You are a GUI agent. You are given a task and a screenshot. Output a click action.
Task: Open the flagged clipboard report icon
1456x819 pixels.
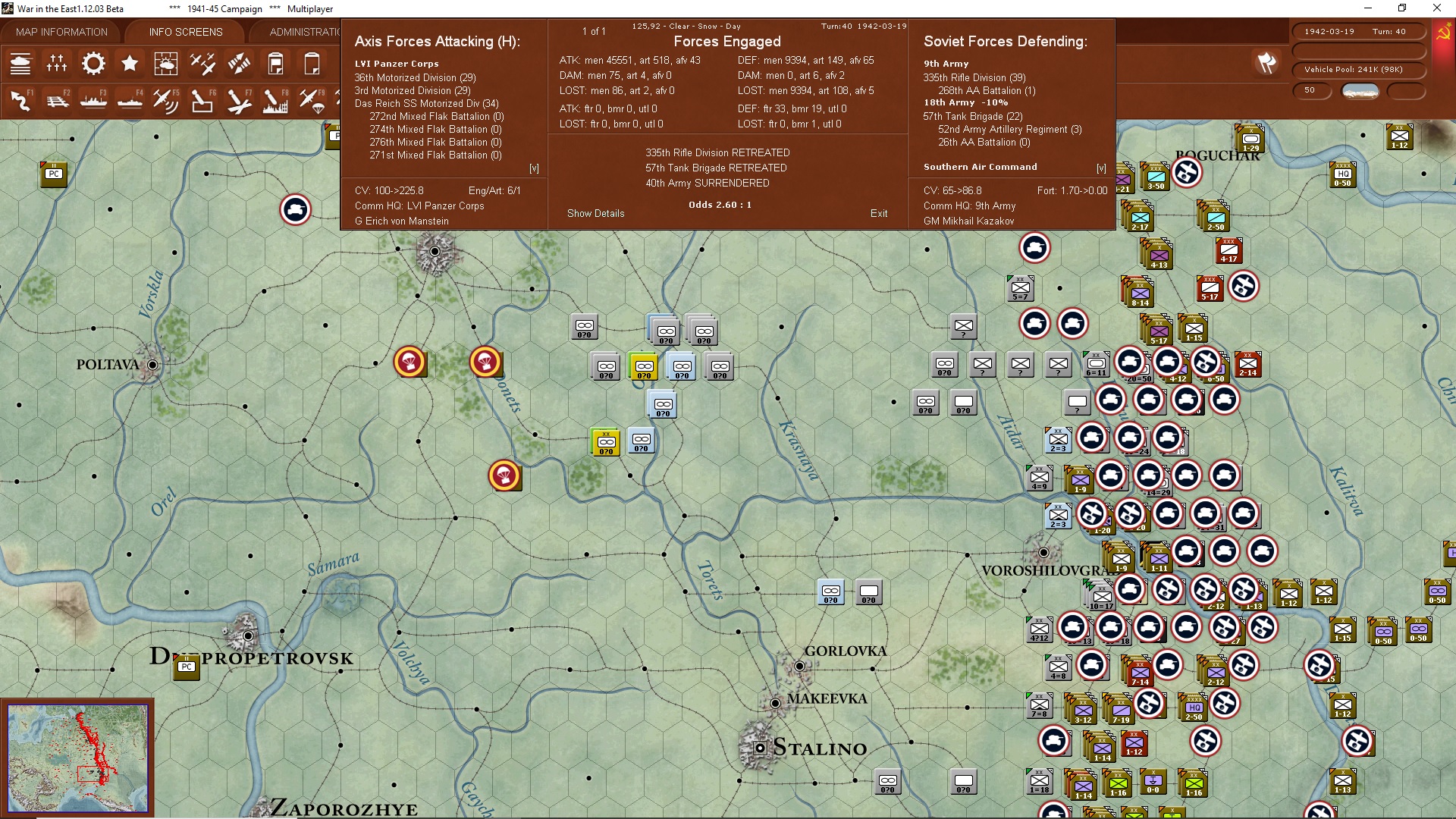[x=275, y=64]
